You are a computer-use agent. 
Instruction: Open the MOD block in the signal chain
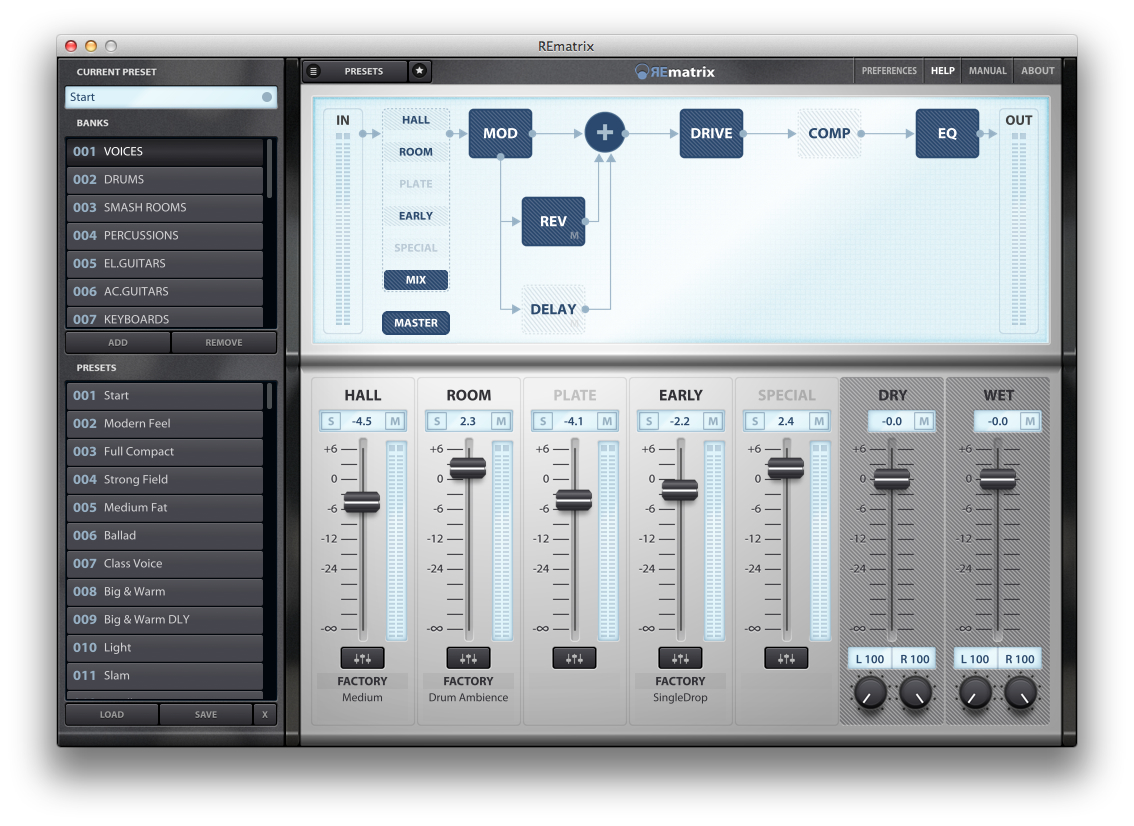click(500, 132)
